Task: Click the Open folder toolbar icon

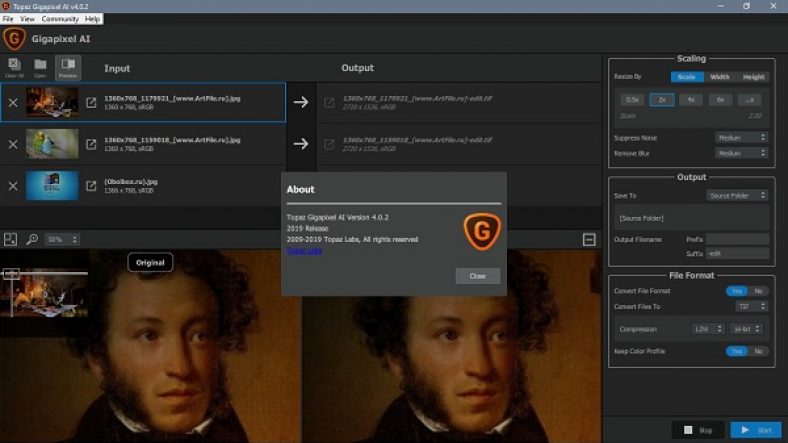Action: click(x=40, y=68)
